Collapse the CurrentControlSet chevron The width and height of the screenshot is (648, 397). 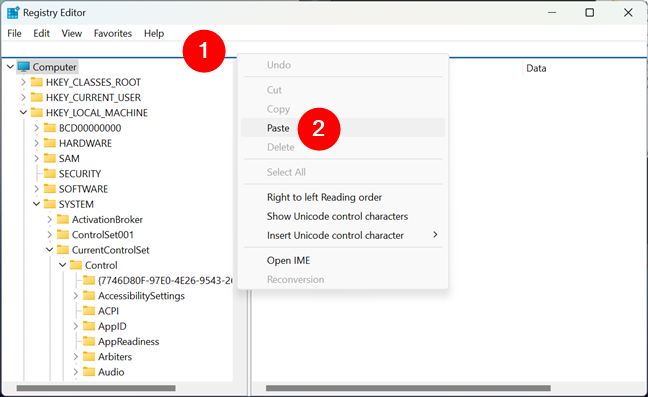click(x=50, y=250)
